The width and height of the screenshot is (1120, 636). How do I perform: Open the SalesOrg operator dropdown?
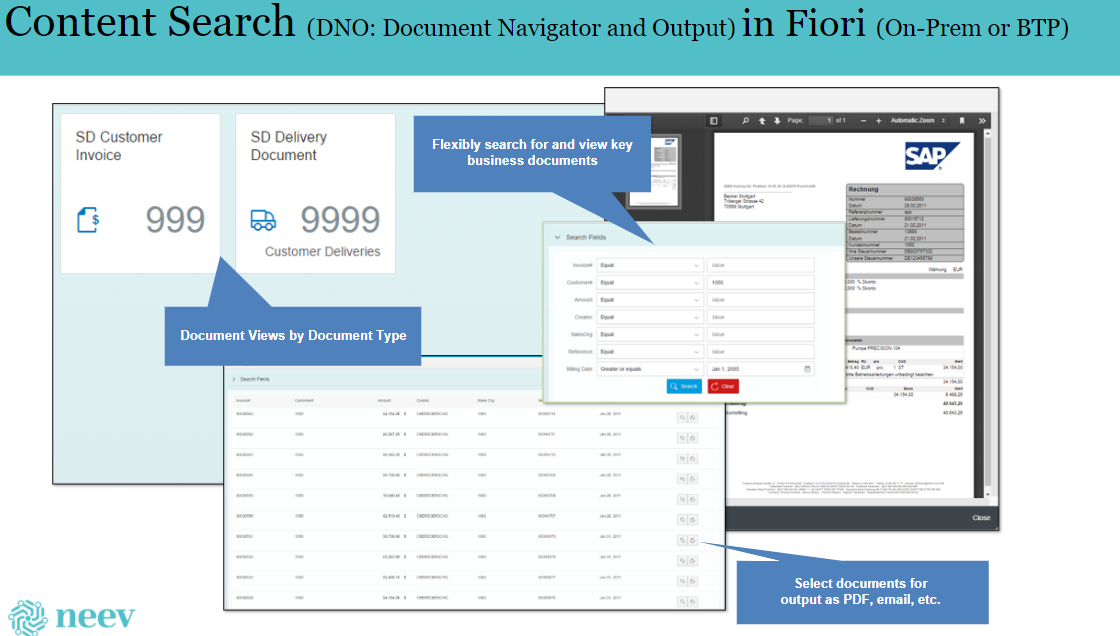coord(649,334)
